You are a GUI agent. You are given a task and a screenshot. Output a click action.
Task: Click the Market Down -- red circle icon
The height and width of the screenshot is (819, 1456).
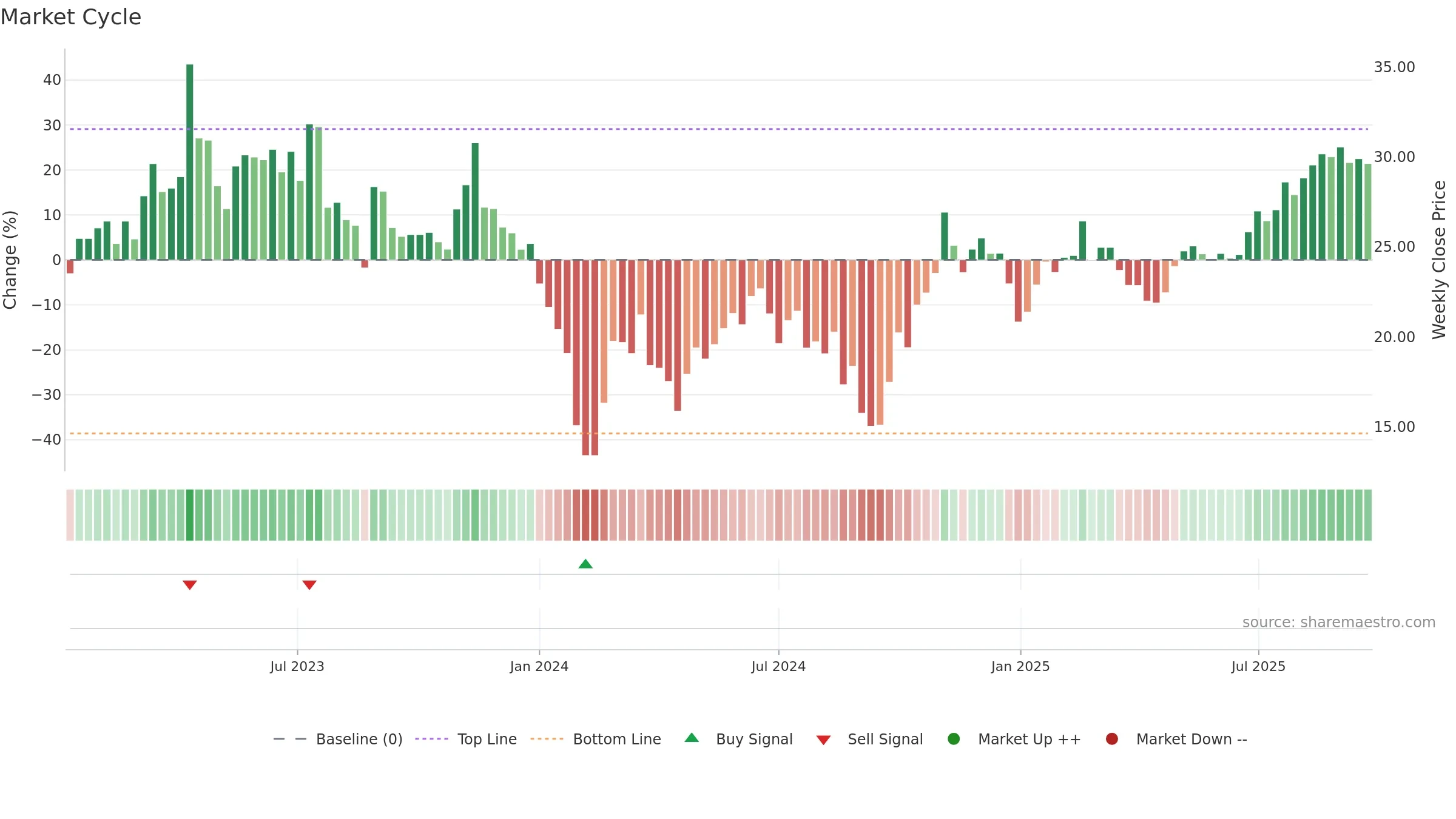(x=1112, y=739)
